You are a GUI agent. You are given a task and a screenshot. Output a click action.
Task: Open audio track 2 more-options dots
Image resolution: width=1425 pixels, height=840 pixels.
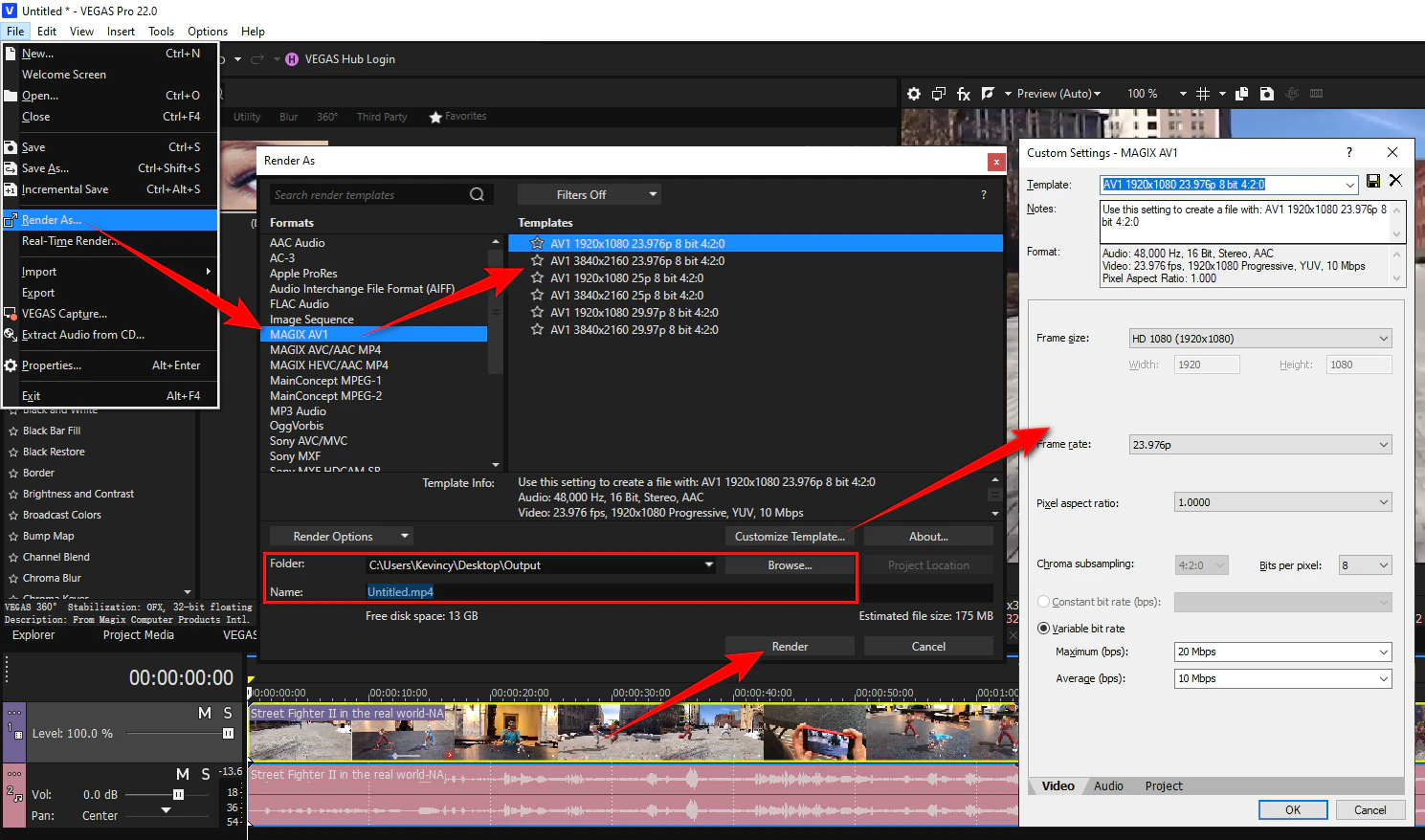(14, 774)
